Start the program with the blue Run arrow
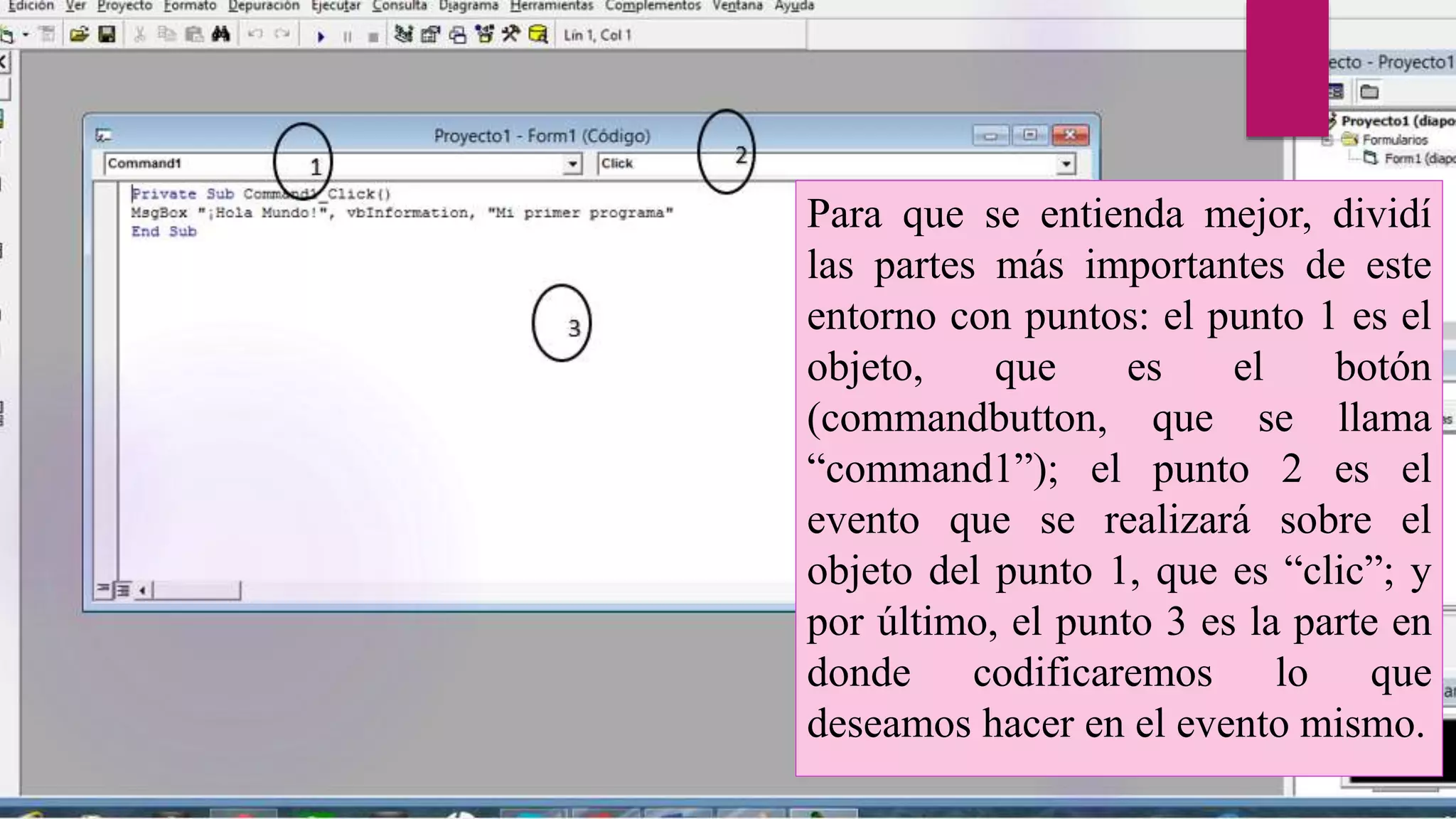 coord(321,36)
